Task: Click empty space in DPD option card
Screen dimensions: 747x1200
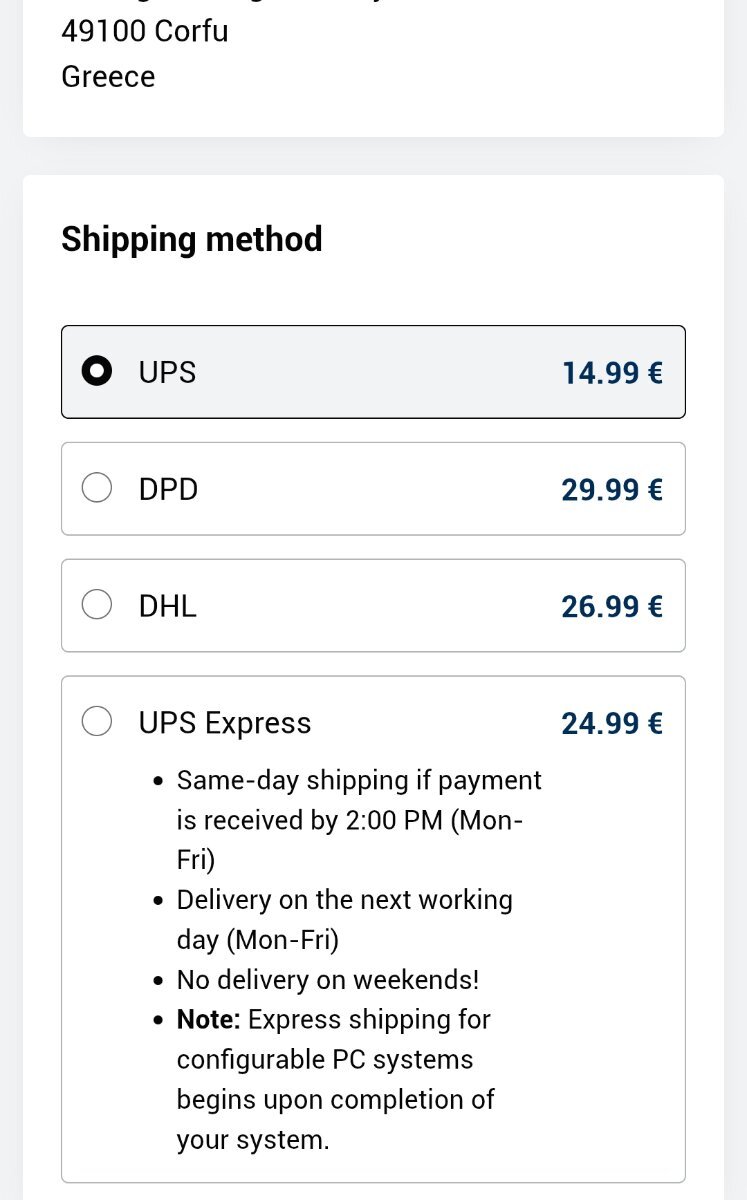Action: pyautogui.click(x=380, y=489)
